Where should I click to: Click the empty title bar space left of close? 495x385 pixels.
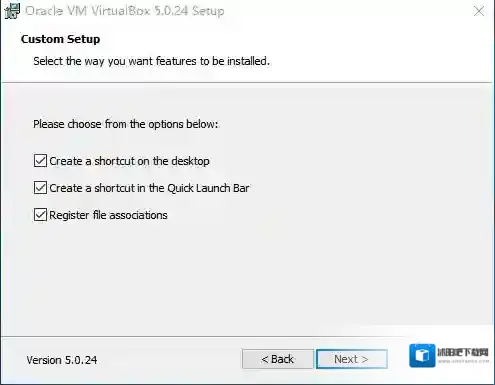[347, 11]
